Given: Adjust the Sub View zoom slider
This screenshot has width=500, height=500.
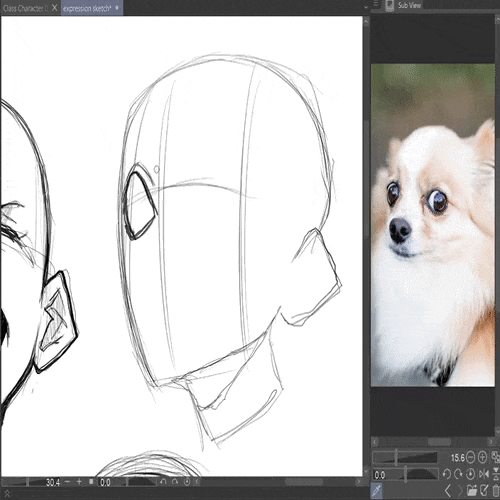Looking at the screenshot, I should [x=405, y=457].
